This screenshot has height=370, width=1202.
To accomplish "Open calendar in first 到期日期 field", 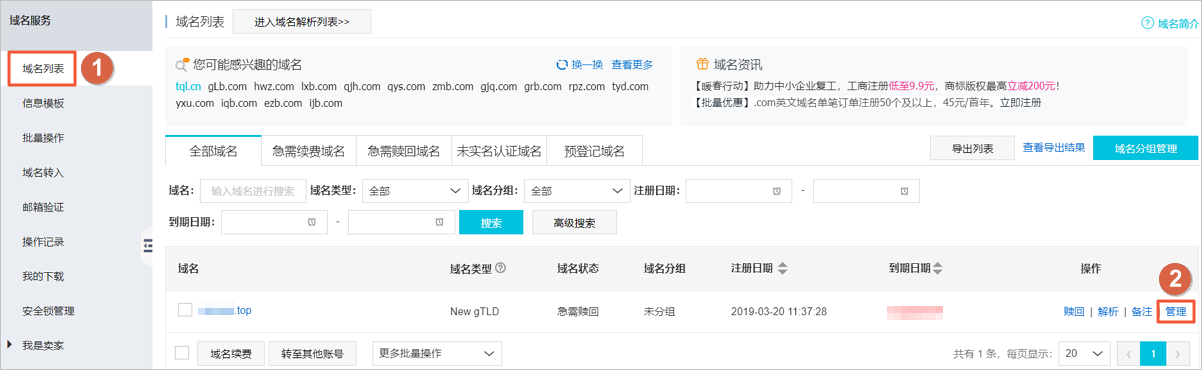I will coord(311,222).
